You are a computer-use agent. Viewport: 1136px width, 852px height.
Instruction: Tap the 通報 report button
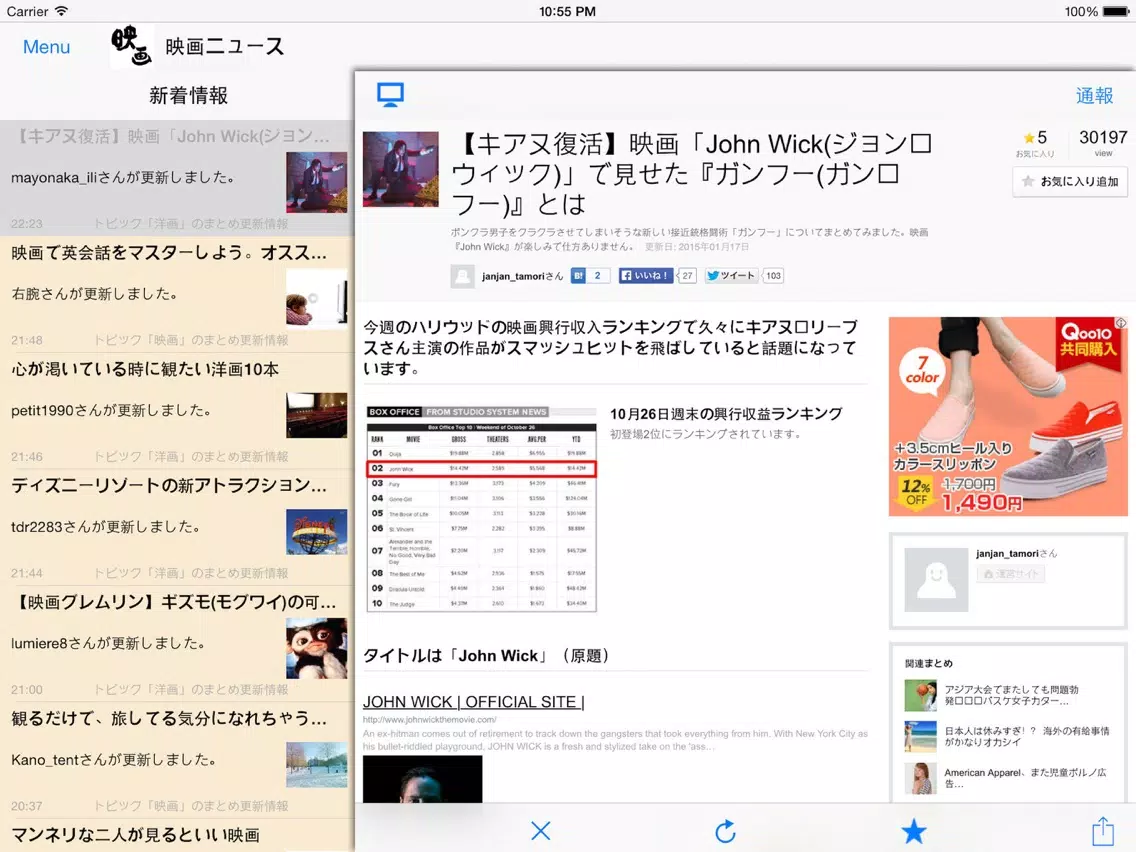(x=1094, y=96)
